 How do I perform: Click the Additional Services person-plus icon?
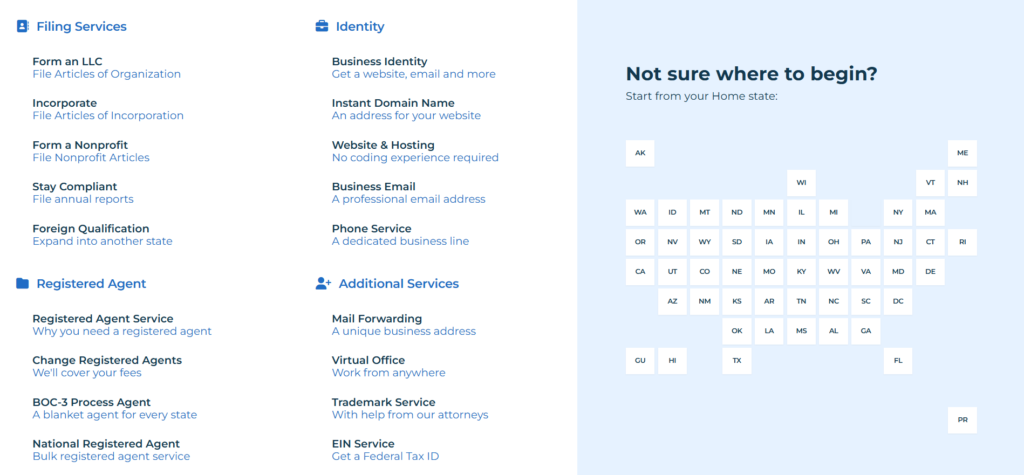click(323, 283)
